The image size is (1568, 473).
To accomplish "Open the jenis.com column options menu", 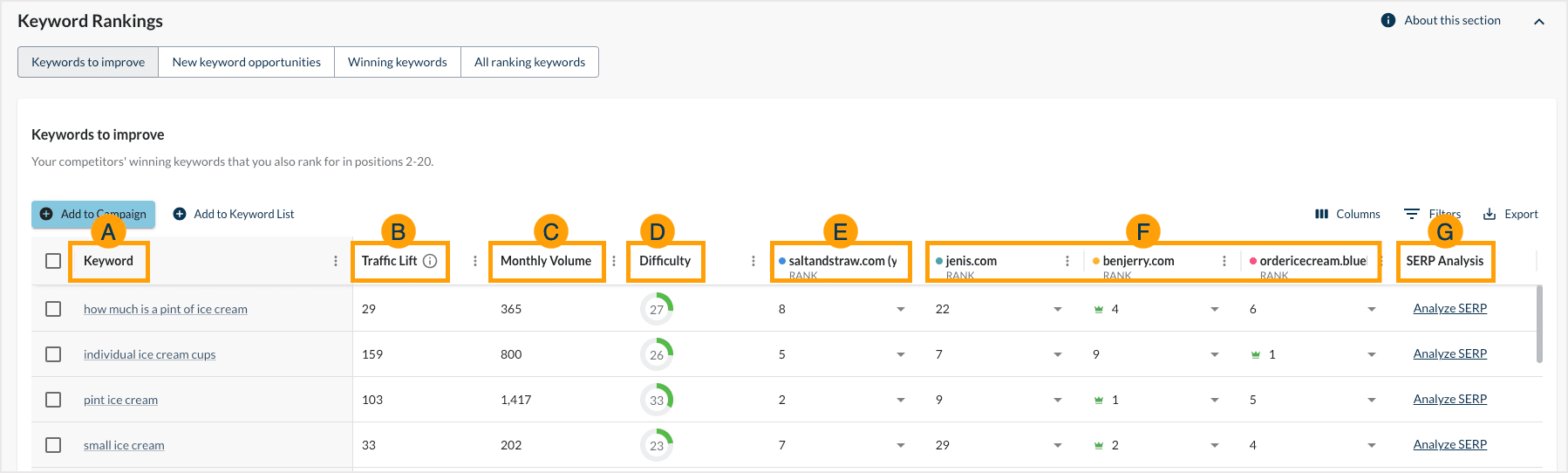I will (x=1067, y=261).
